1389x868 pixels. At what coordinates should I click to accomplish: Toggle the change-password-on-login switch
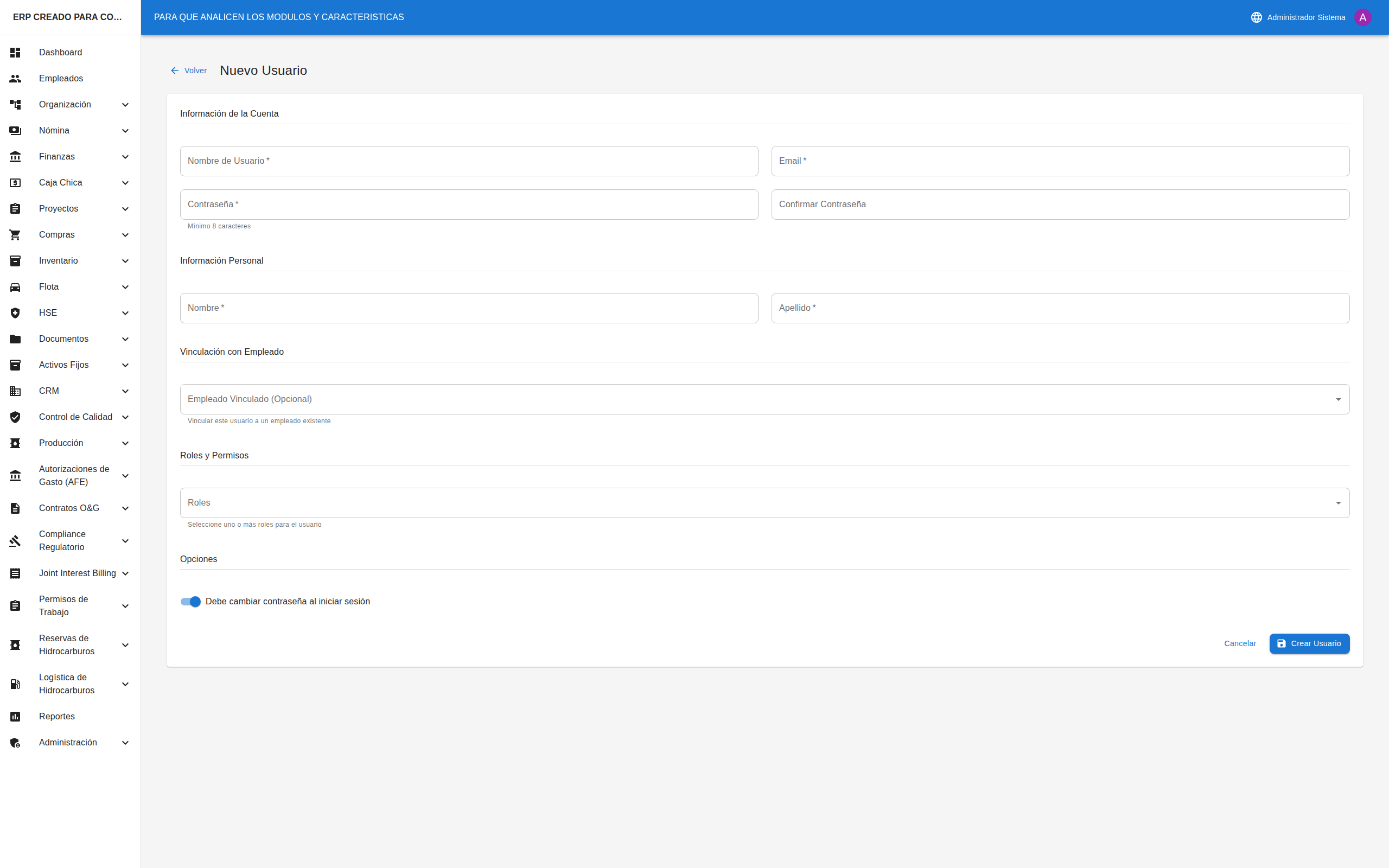[x=190, y=602]
